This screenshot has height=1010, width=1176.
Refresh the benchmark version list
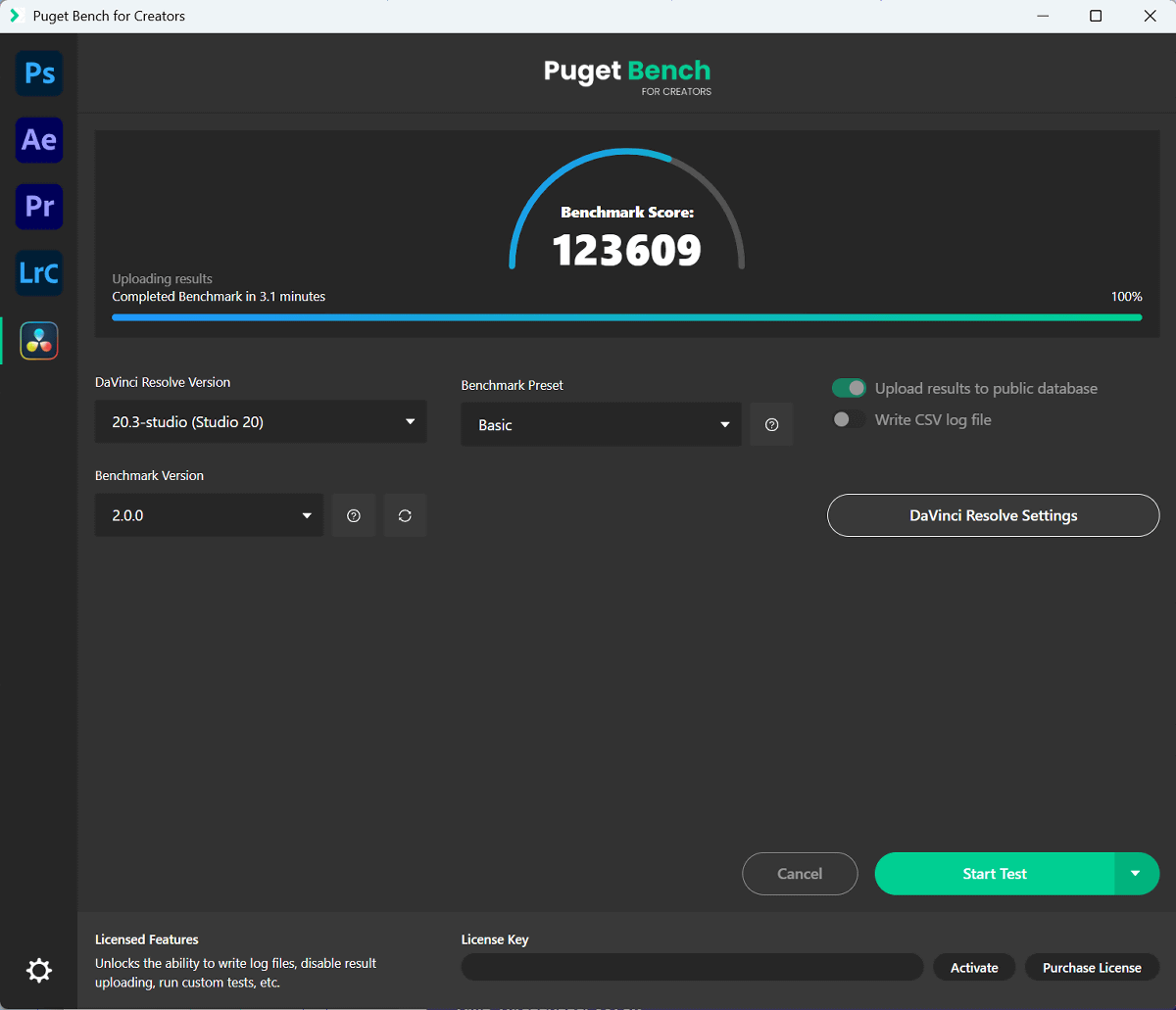(x=405, y=515)
